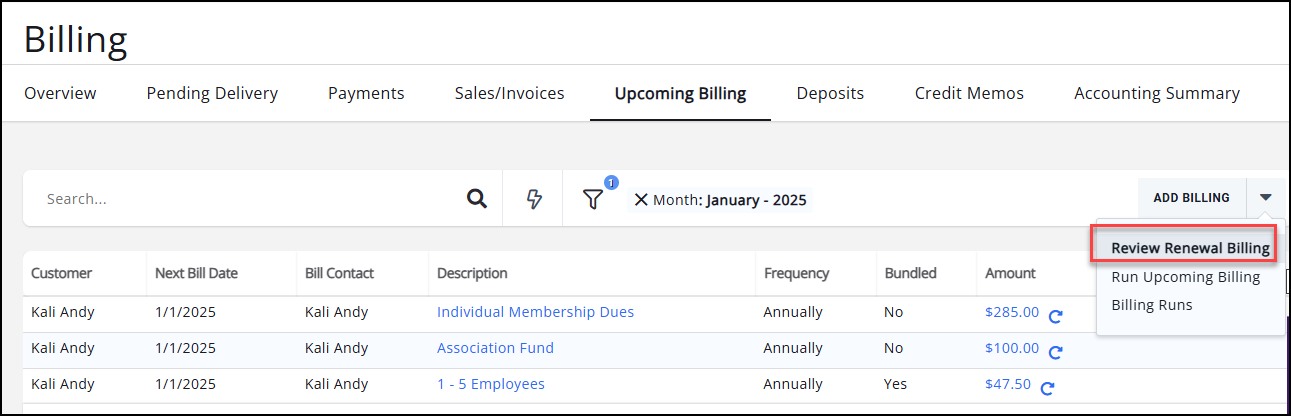The image size is (1291, 416).
Task: Click the search magnifier icon
Action: 477,198
